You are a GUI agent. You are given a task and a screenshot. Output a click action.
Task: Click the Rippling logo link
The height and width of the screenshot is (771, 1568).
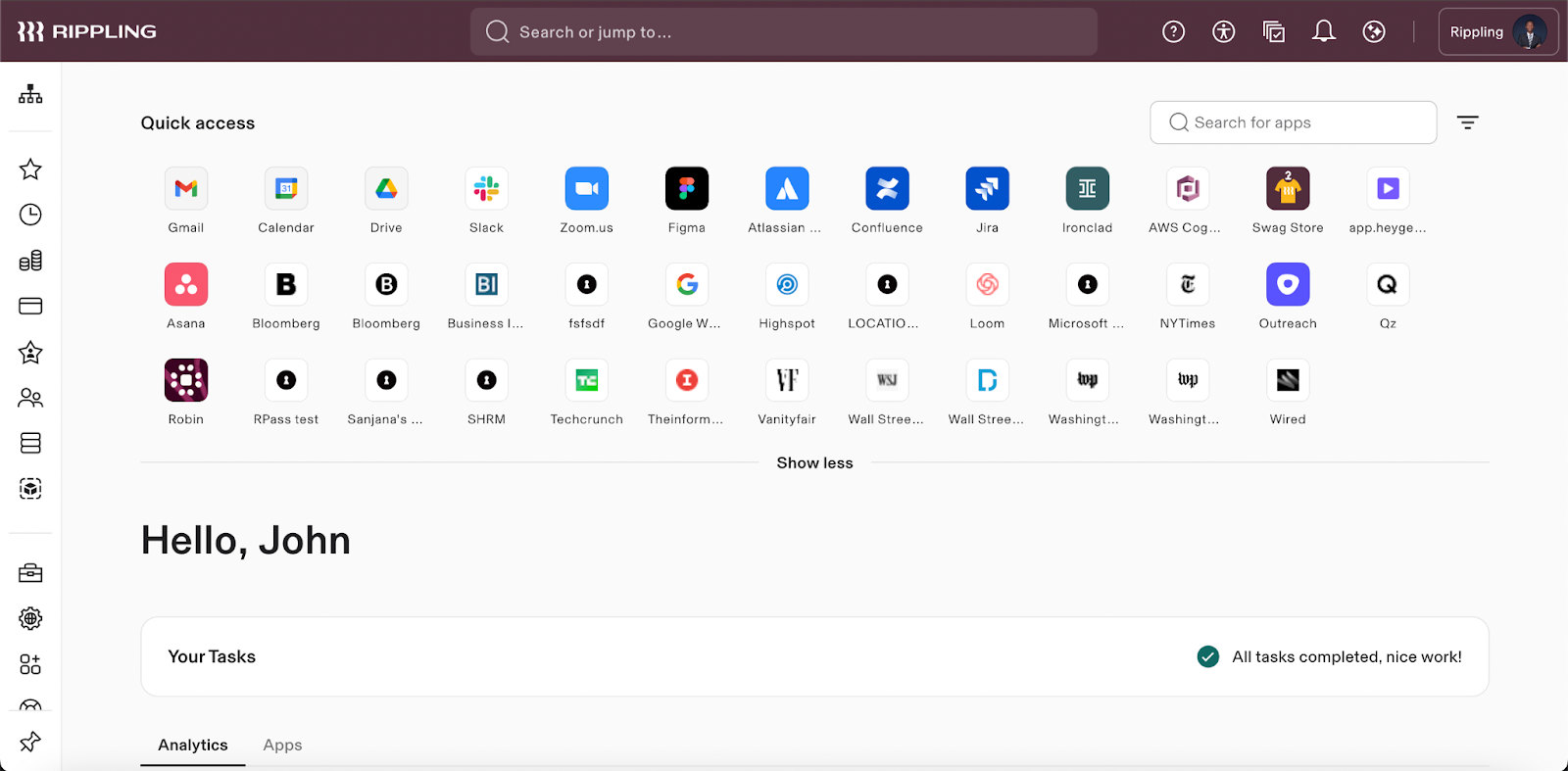pos(87,32)
